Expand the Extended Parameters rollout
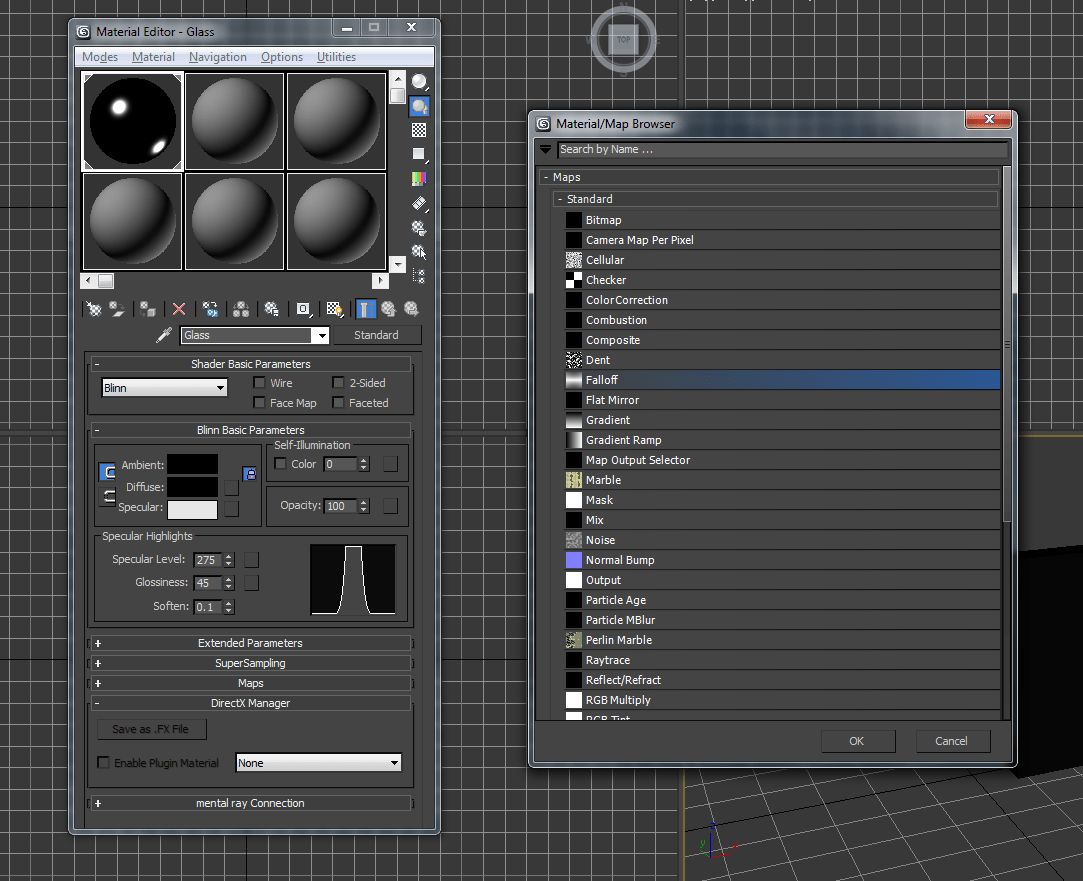This screenshot has height=881, width=1083. click(250, 643)
